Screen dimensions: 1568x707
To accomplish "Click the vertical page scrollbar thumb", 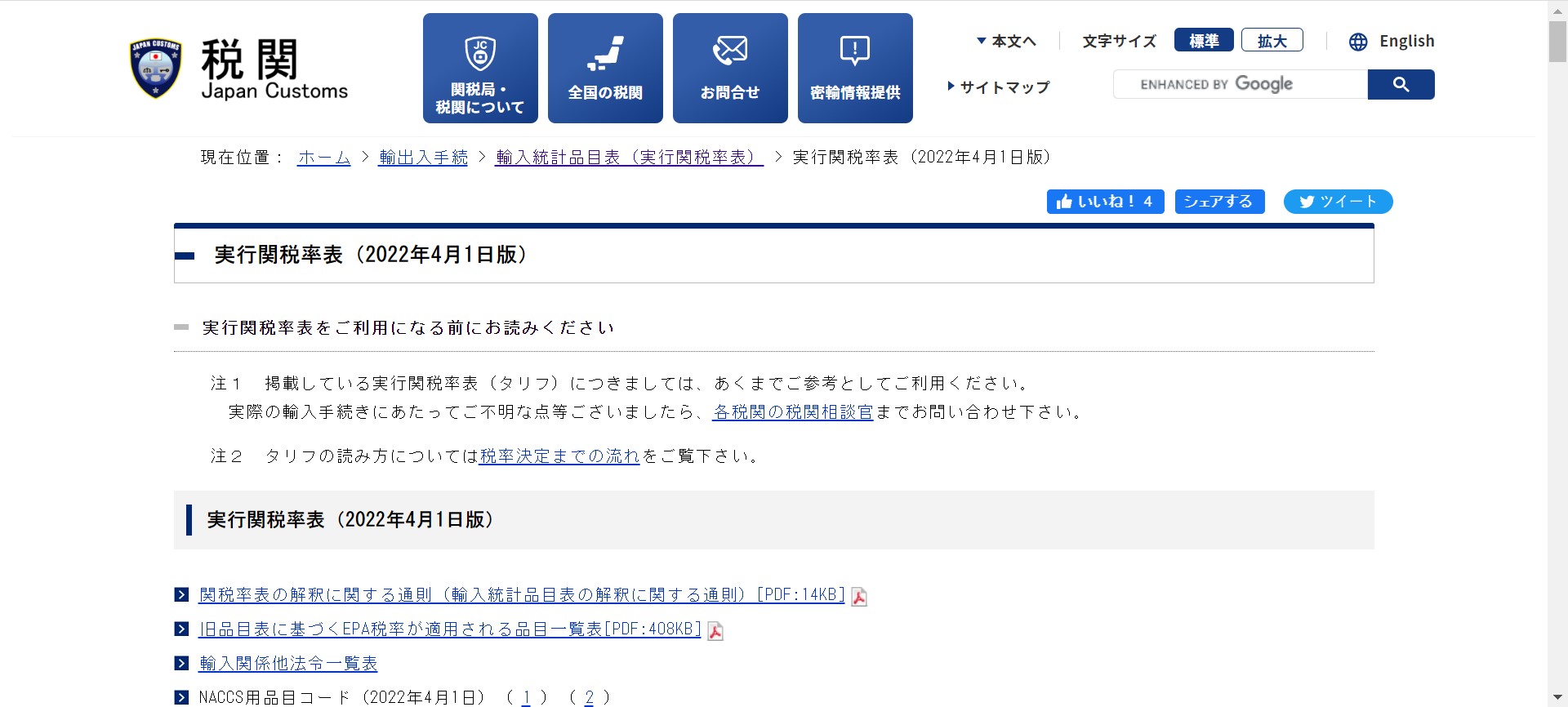I will click(1557, 41).
